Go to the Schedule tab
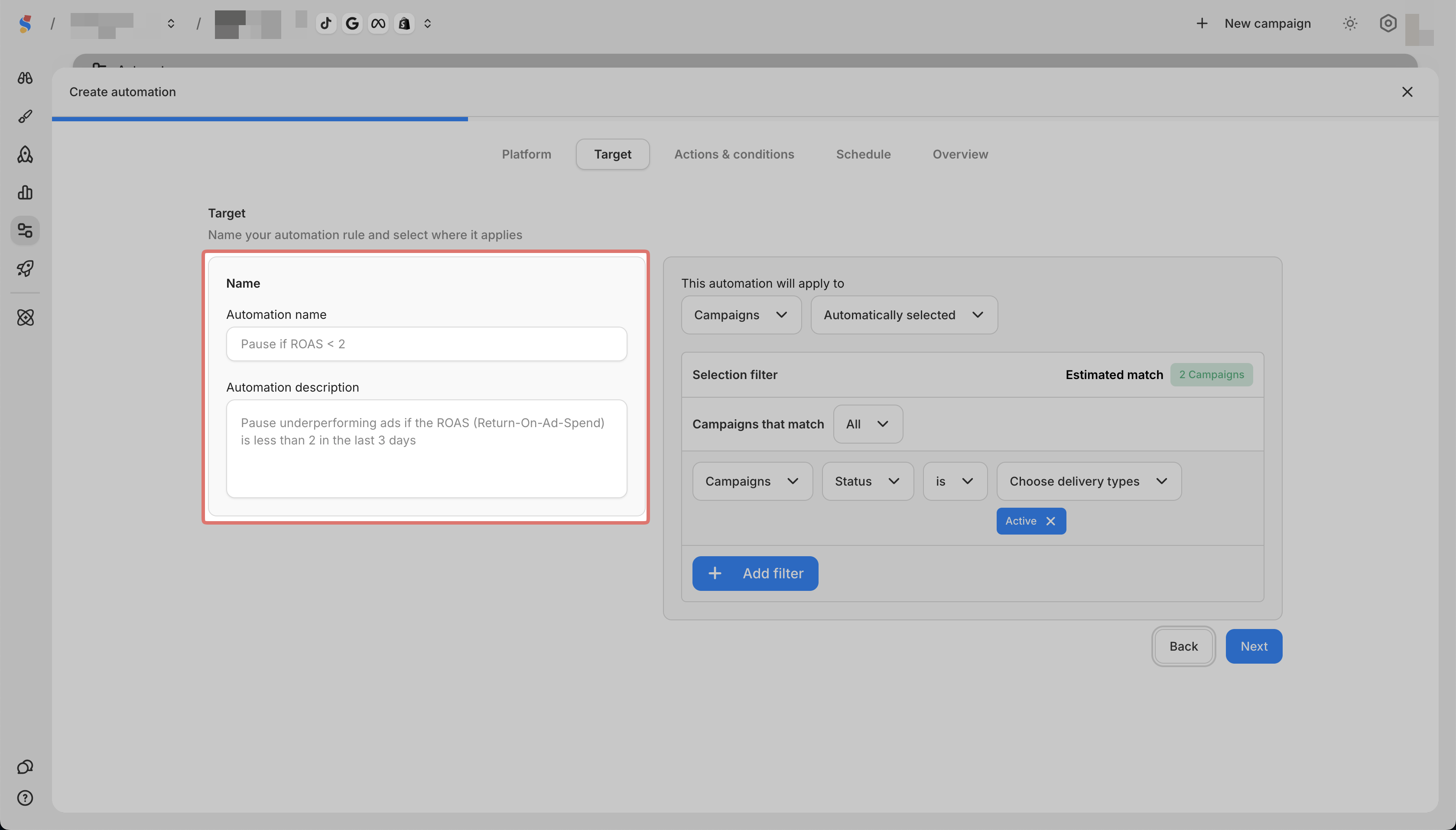This screenshot has height=830, width=1456. [863, 154]
